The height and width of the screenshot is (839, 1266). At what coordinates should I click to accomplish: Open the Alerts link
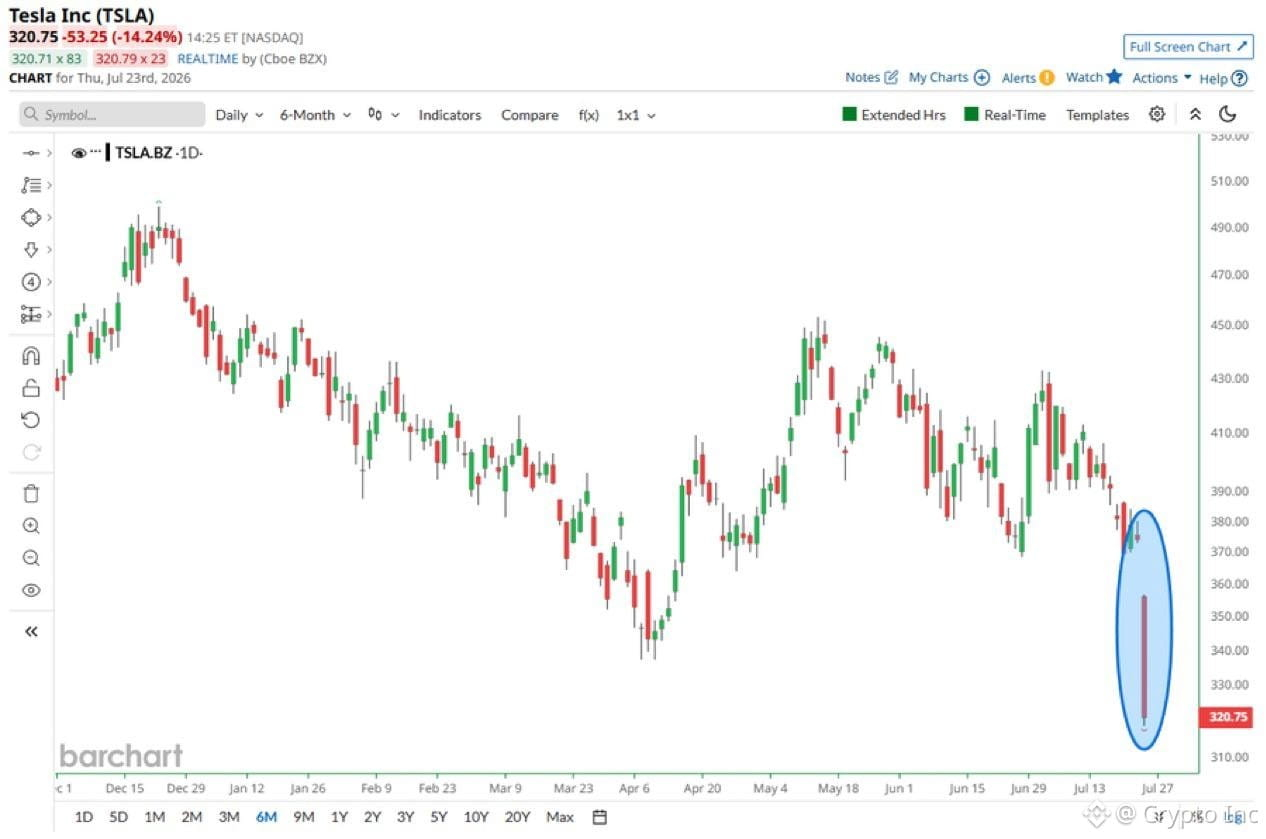tap(1028, 77)
